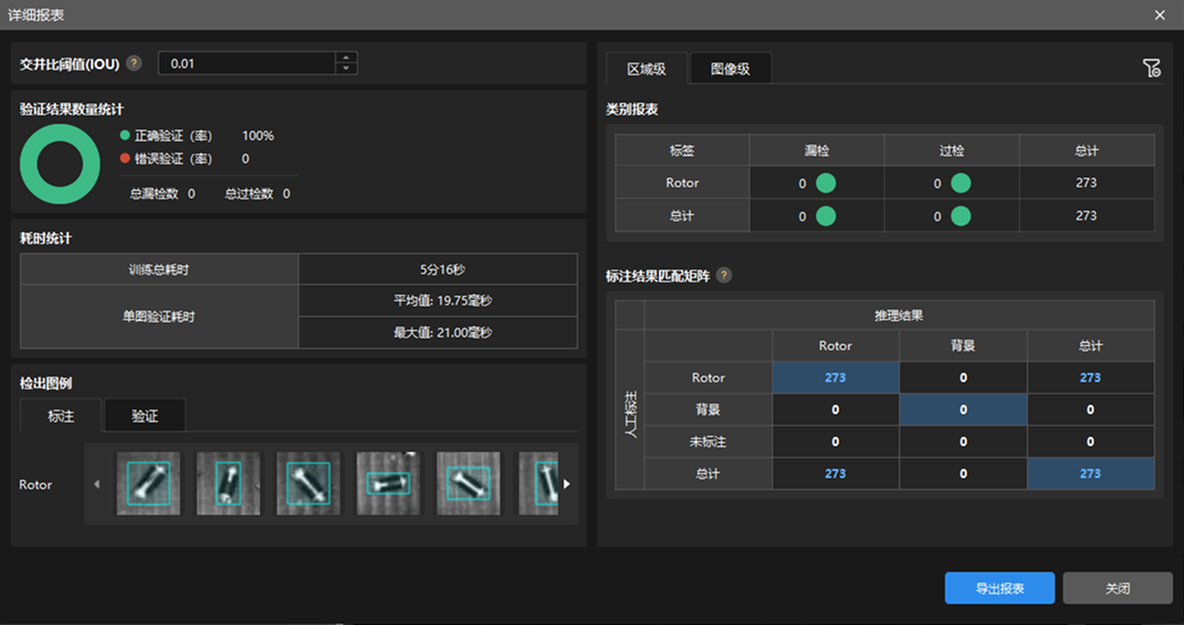The image size is (1184, 625).
Task: Click the 5分16秒 training time value
Action: coord(442,269)
